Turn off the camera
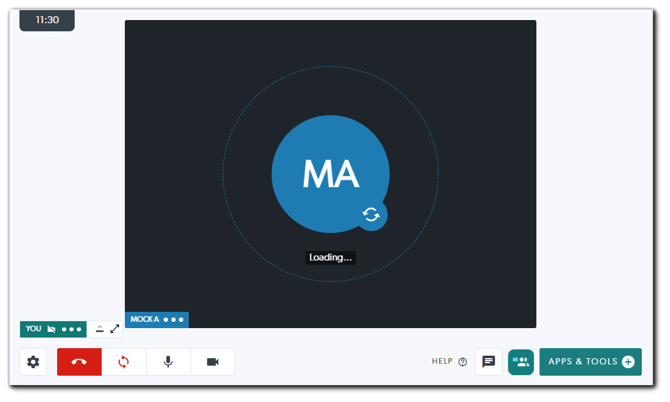670x402 pixels. pos(212,362)
